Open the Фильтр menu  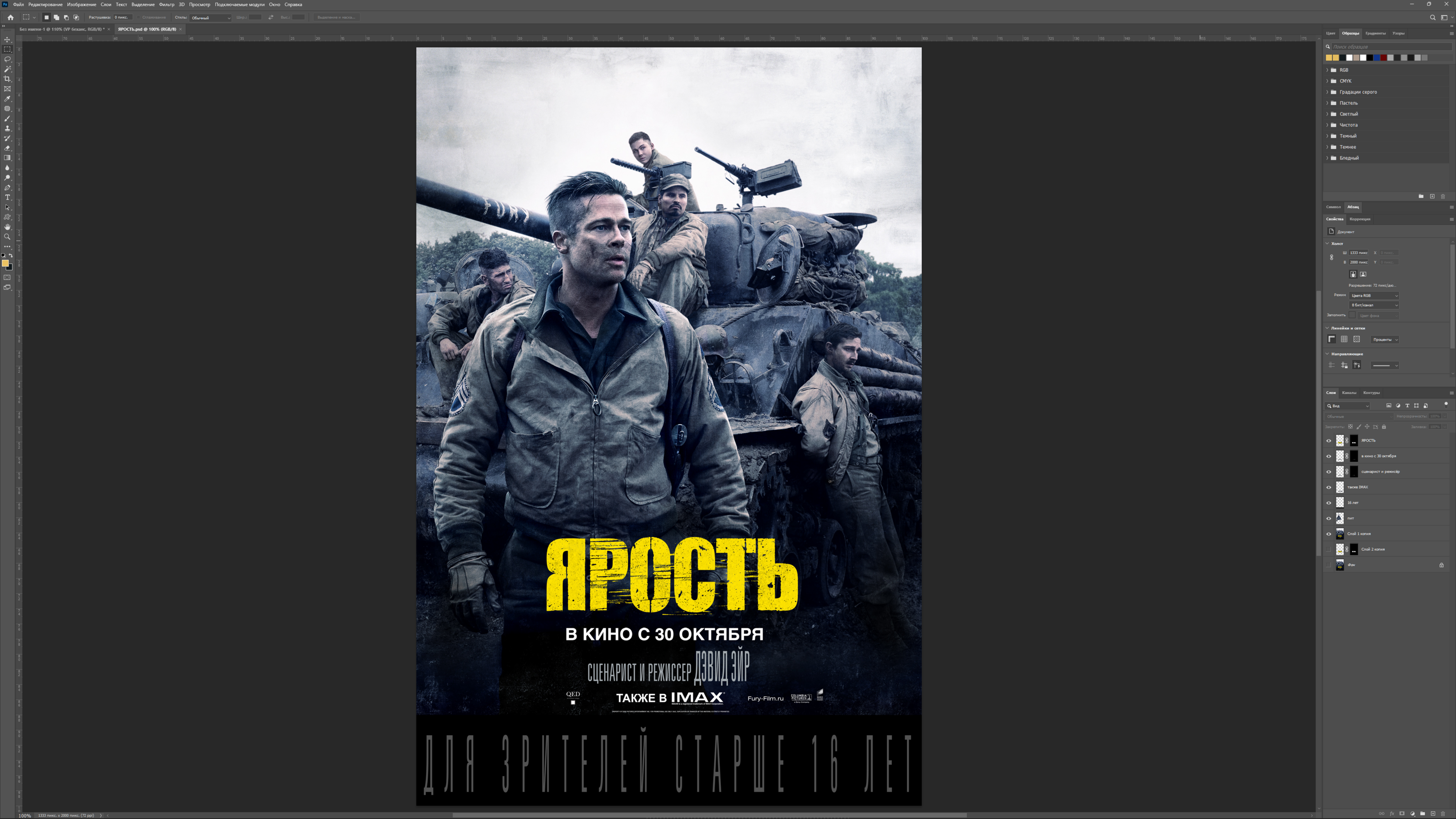[166, 5]
